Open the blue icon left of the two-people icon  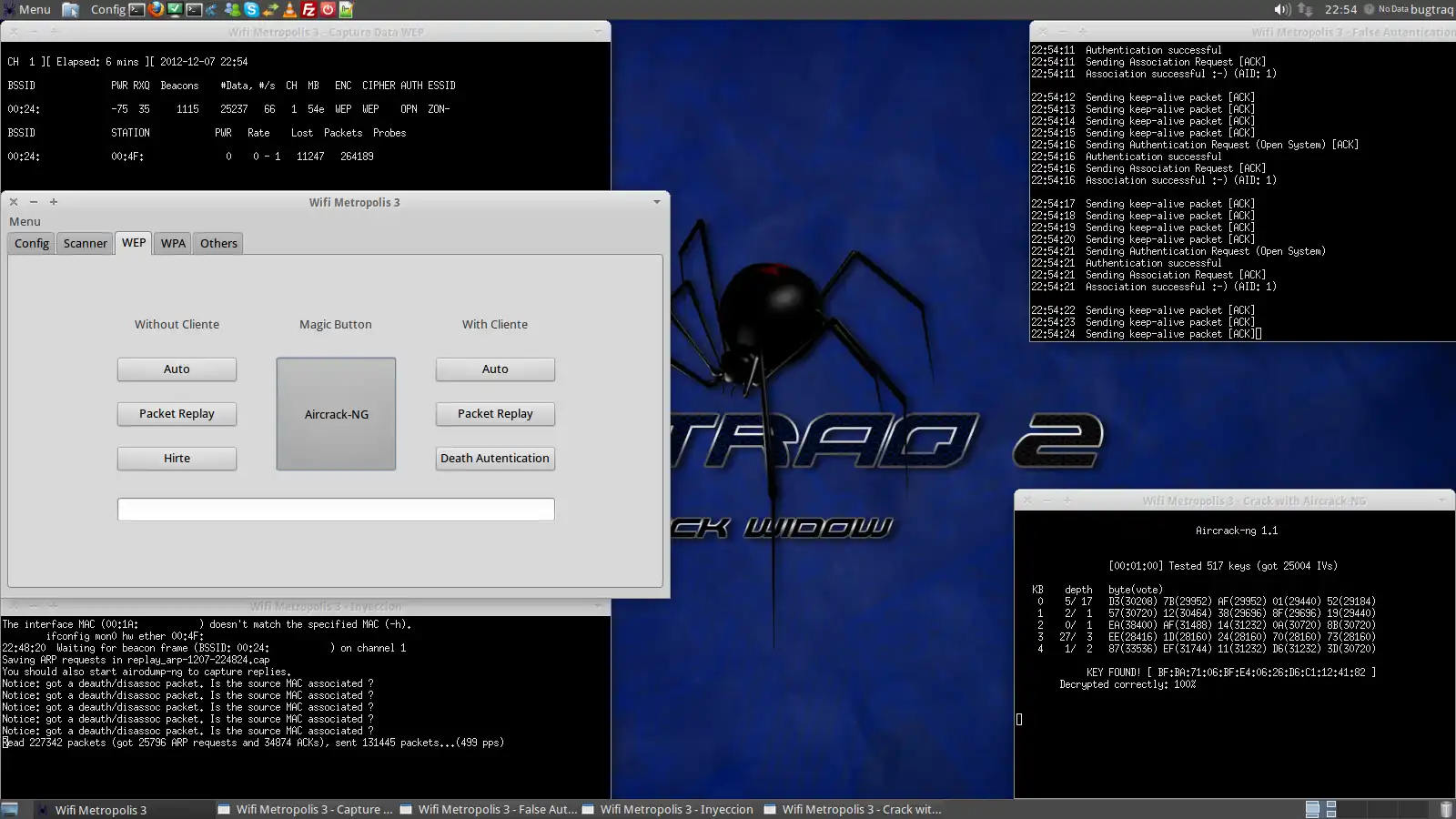tap(212, 9)
